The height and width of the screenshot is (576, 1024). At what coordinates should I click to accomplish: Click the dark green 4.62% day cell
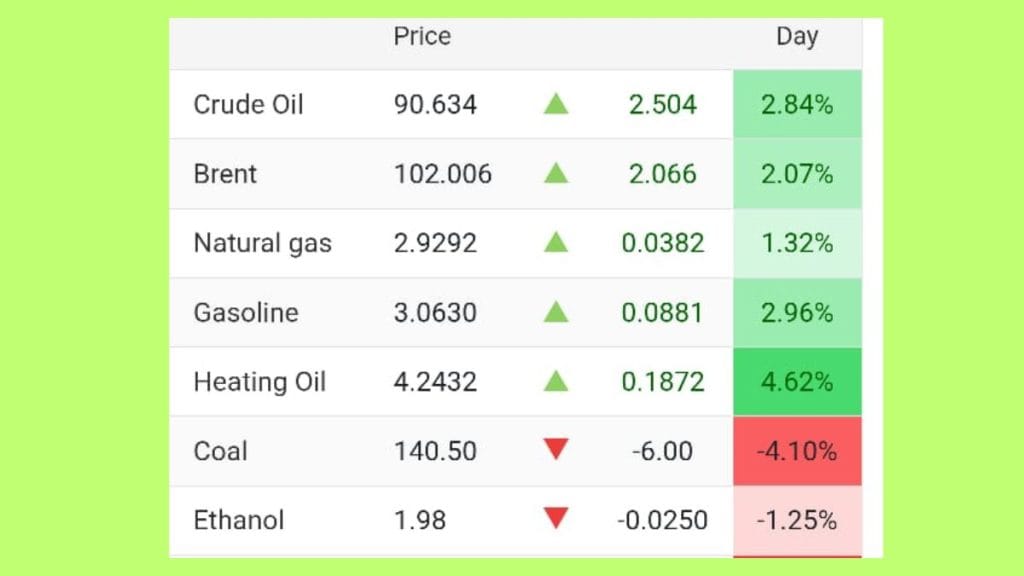(x=797, y=382)
